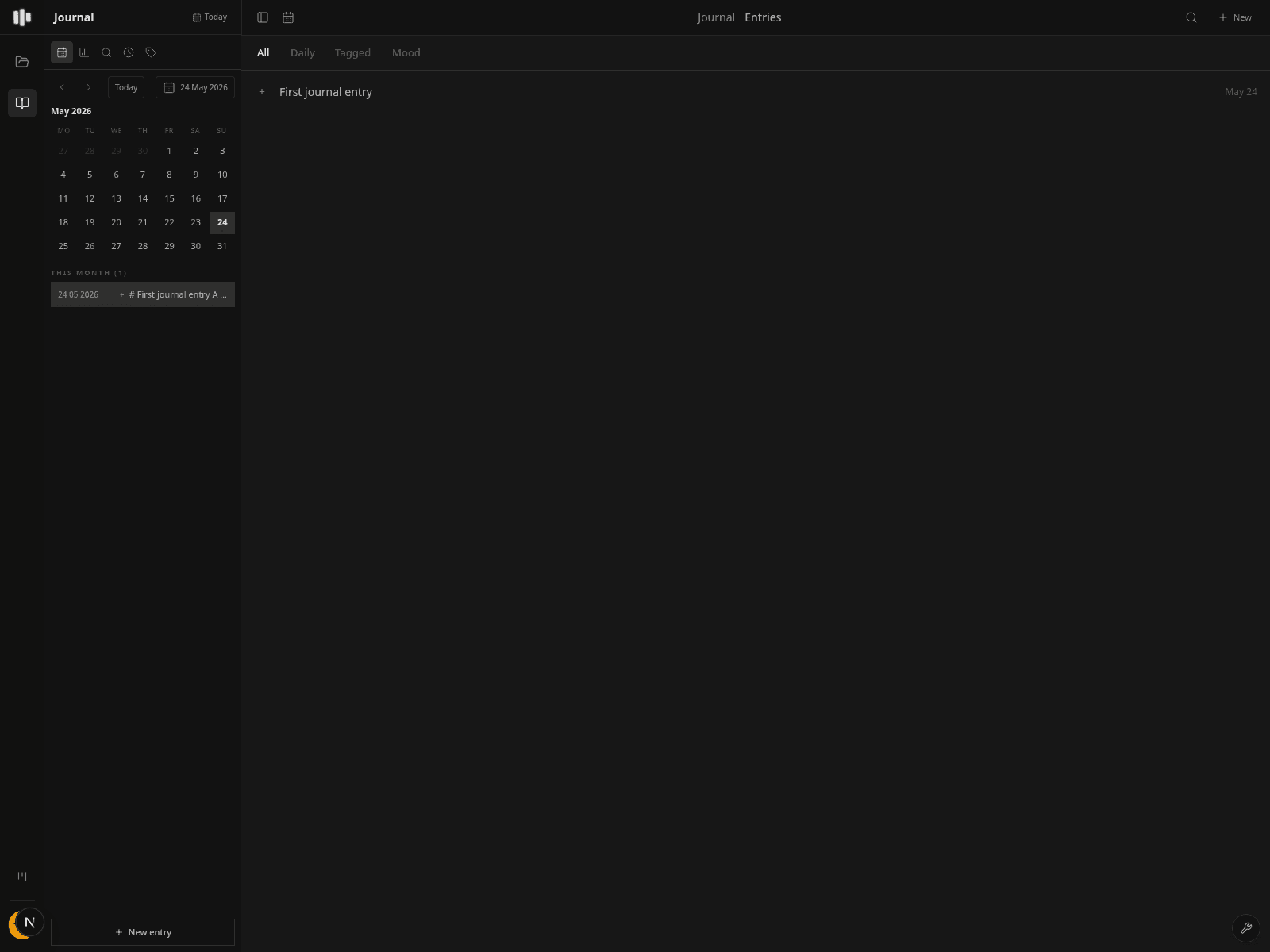Viewport: 1270px width, 952px height.
Task: Click the Today button in sidebar header
Action: (210, 17)
